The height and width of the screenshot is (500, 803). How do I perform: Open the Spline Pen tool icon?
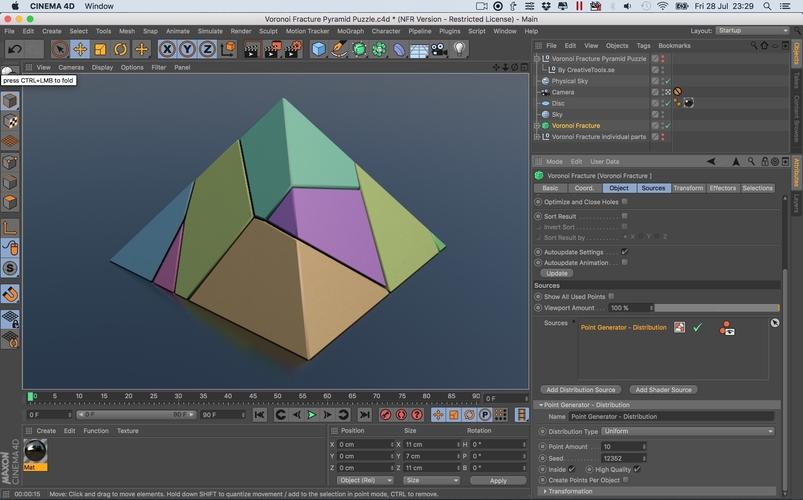[339, 49]
